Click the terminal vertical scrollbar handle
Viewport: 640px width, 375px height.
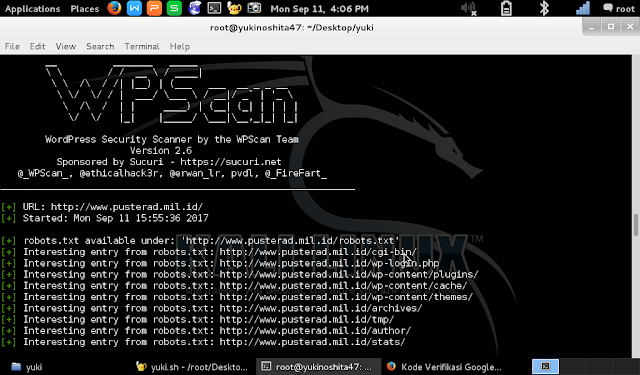coord(636,225)
